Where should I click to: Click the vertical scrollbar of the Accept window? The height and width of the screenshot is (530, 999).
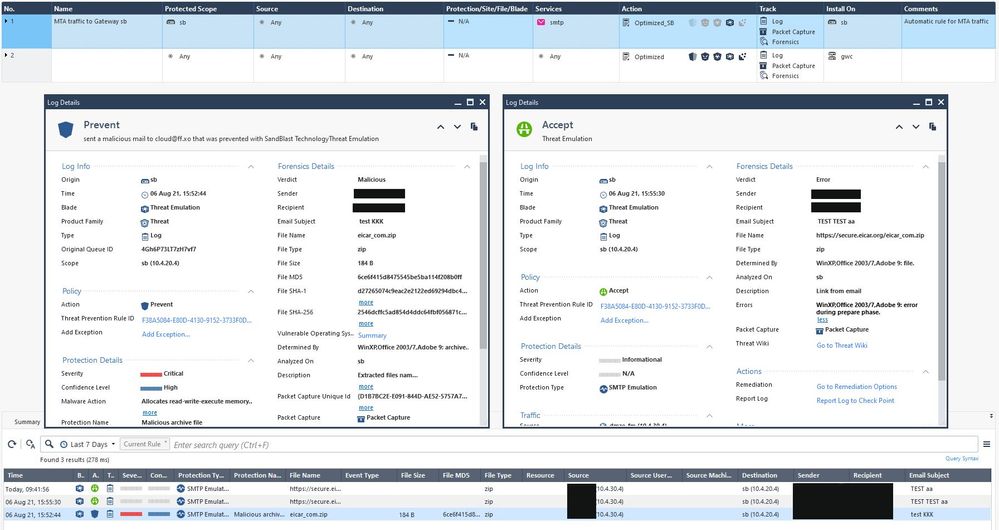pyautogui.click(x=942, y=271)
